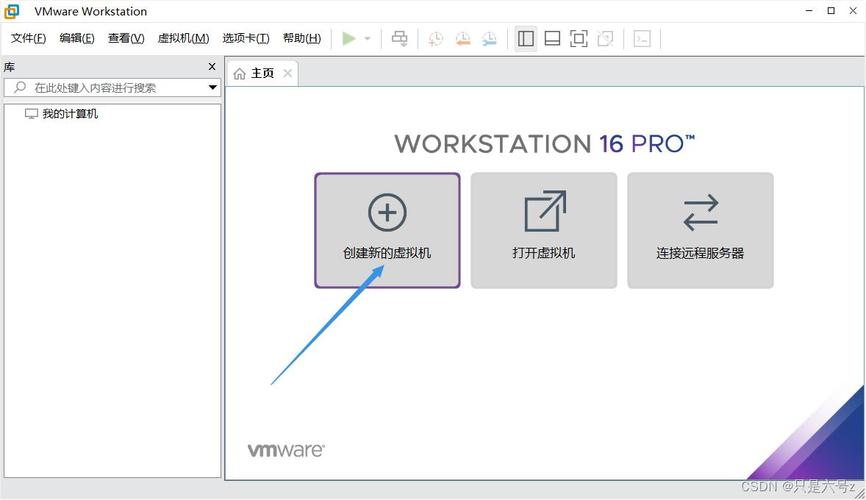The image size is (866, 500).
Task: Click the console view toolbar icon
Action: [642, 39]
